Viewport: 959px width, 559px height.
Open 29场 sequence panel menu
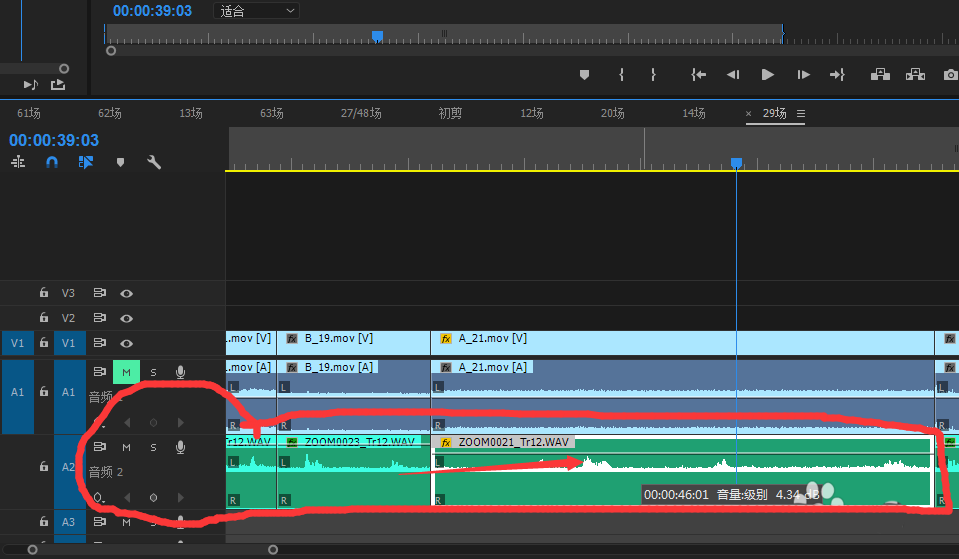(800, 114)
